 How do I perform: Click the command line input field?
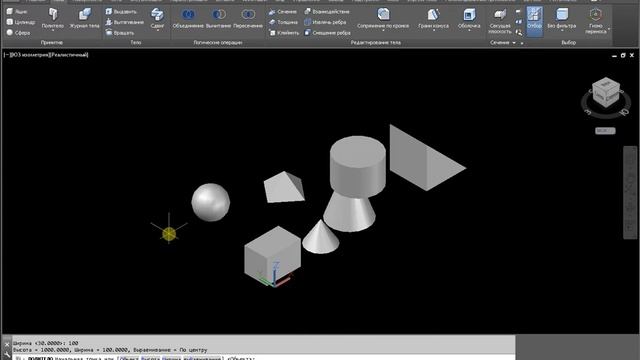coord(264,358)
